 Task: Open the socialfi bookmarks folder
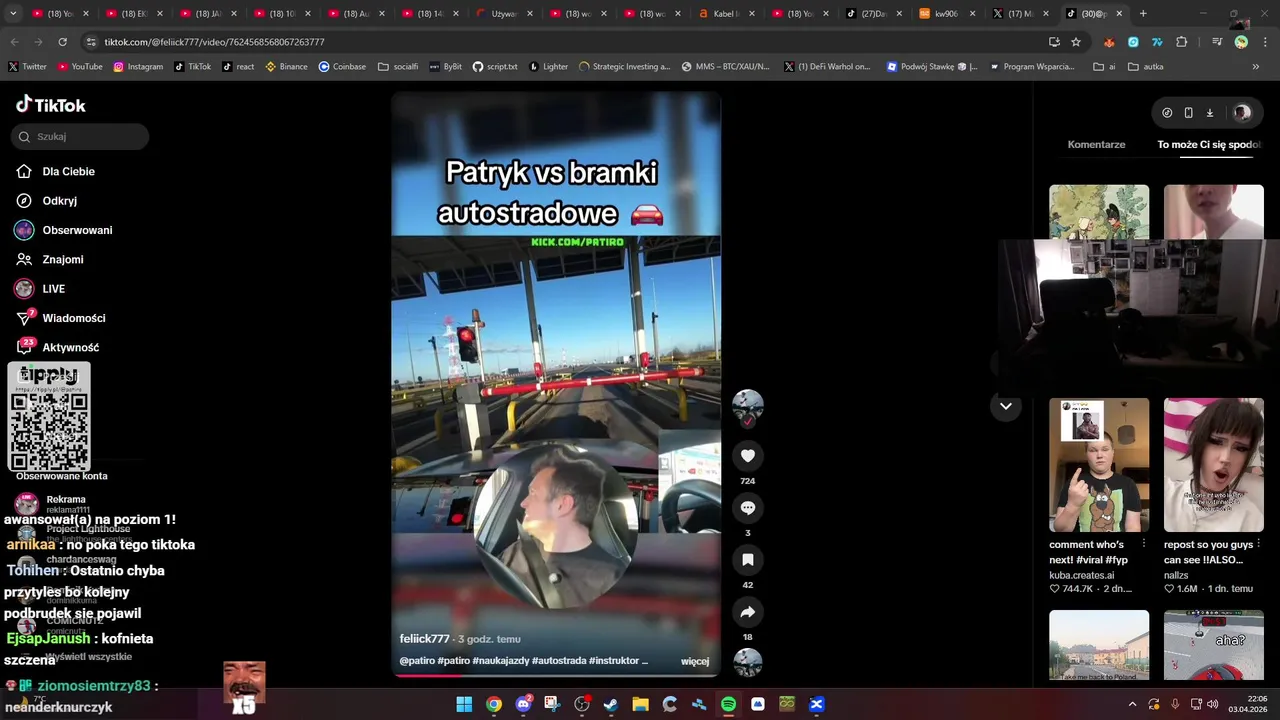point(398,67)
